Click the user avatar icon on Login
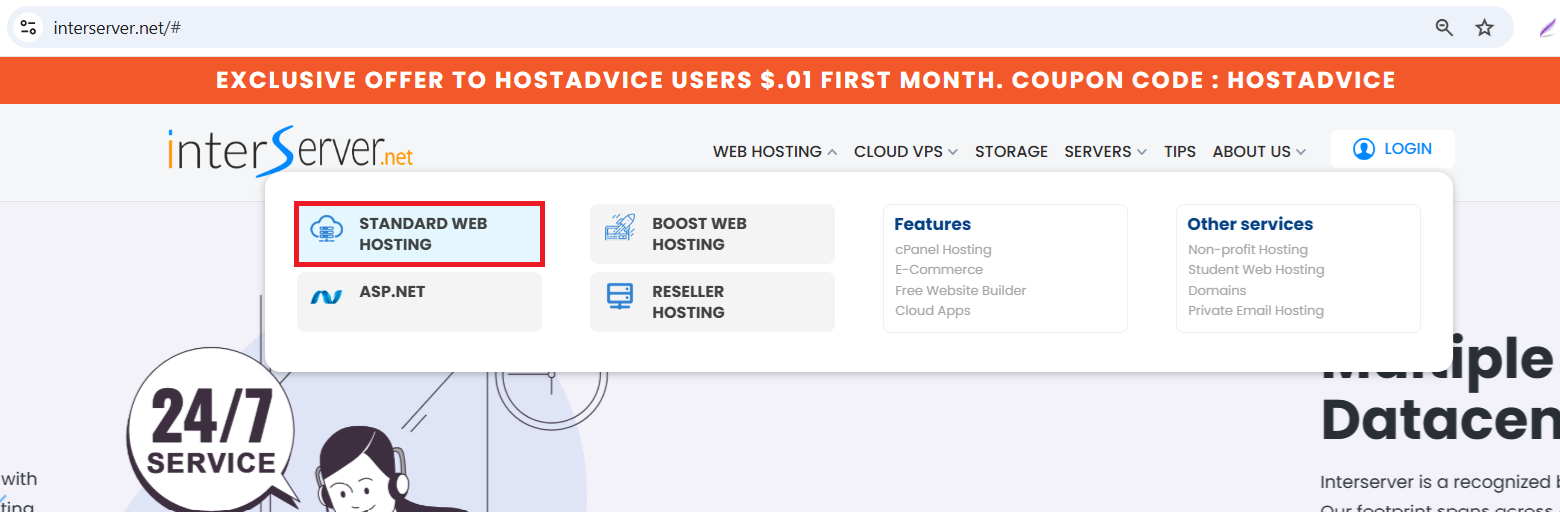Viewport: 1560px width, 512px height. [1364, 149]
